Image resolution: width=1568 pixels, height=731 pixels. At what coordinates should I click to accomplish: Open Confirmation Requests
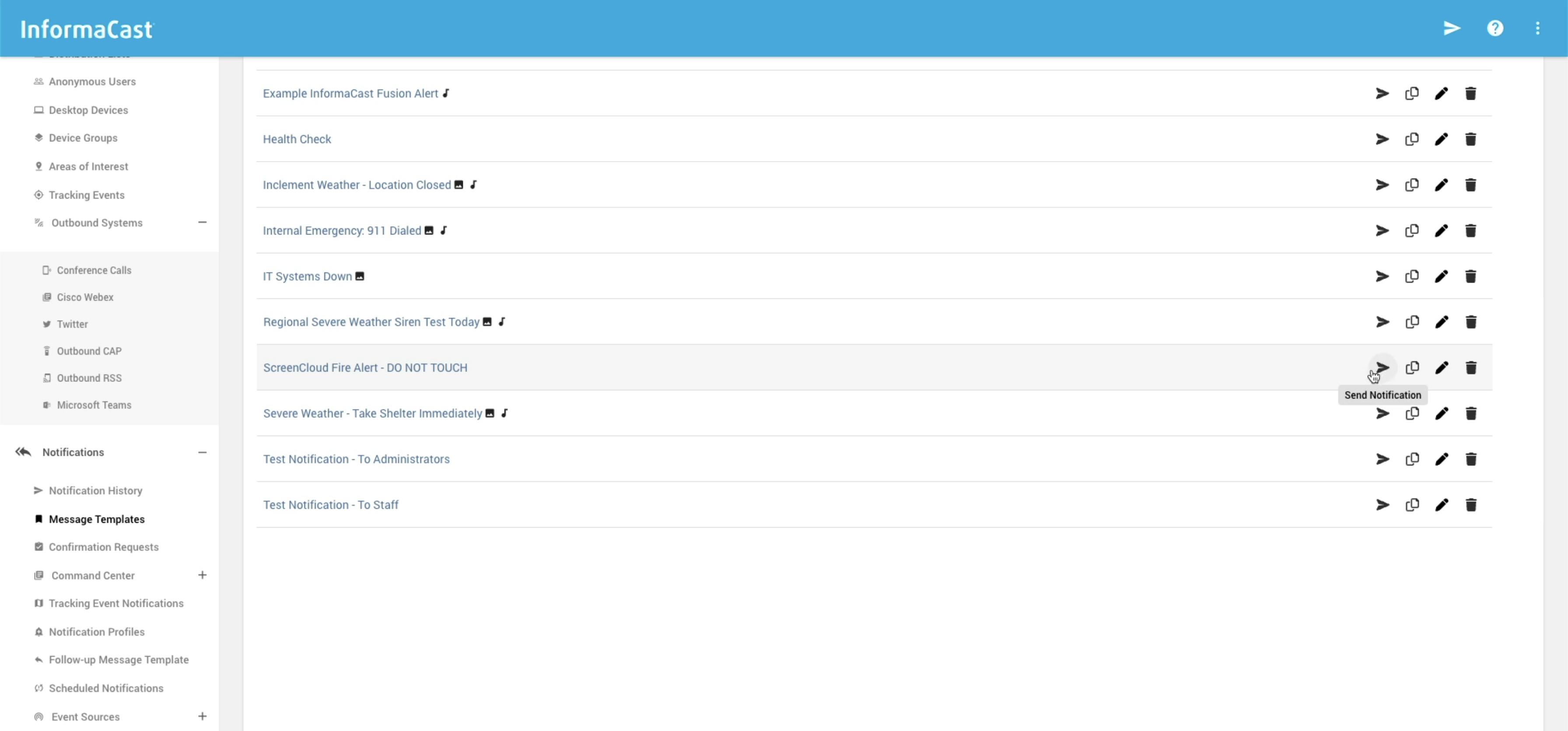[104, 547]
